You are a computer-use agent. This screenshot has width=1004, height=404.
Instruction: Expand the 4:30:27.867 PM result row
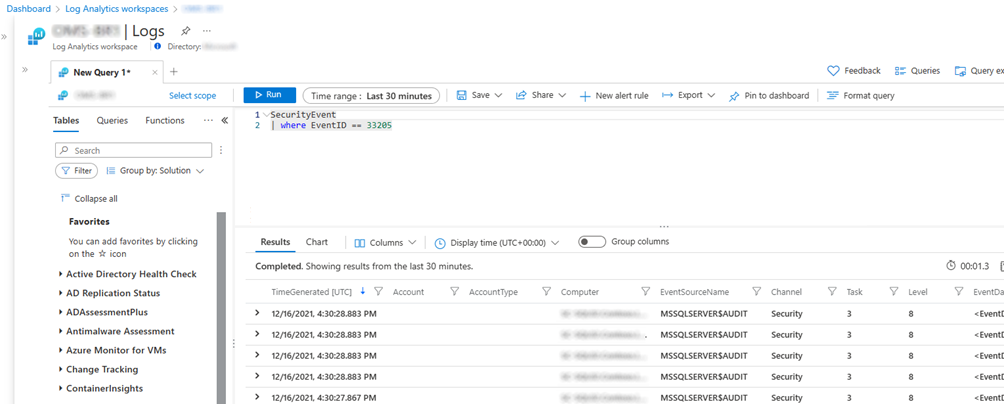[x=257, y=397]
